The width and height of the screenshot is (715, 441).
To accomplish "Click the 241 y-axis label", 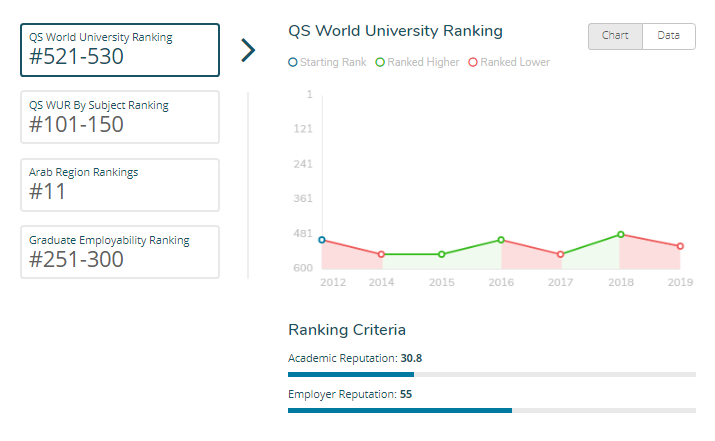I will click(303, 164).
